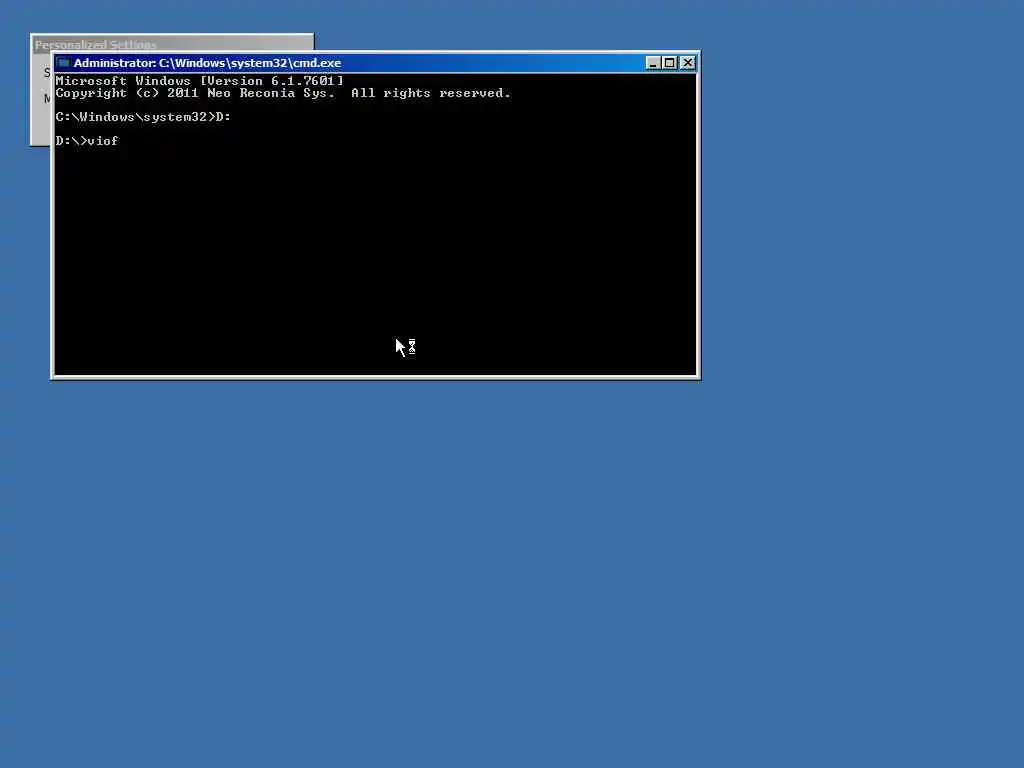Minimize the cmd.exe window
The height and width of the screenshot is (768, 1024).
(652, 63)
